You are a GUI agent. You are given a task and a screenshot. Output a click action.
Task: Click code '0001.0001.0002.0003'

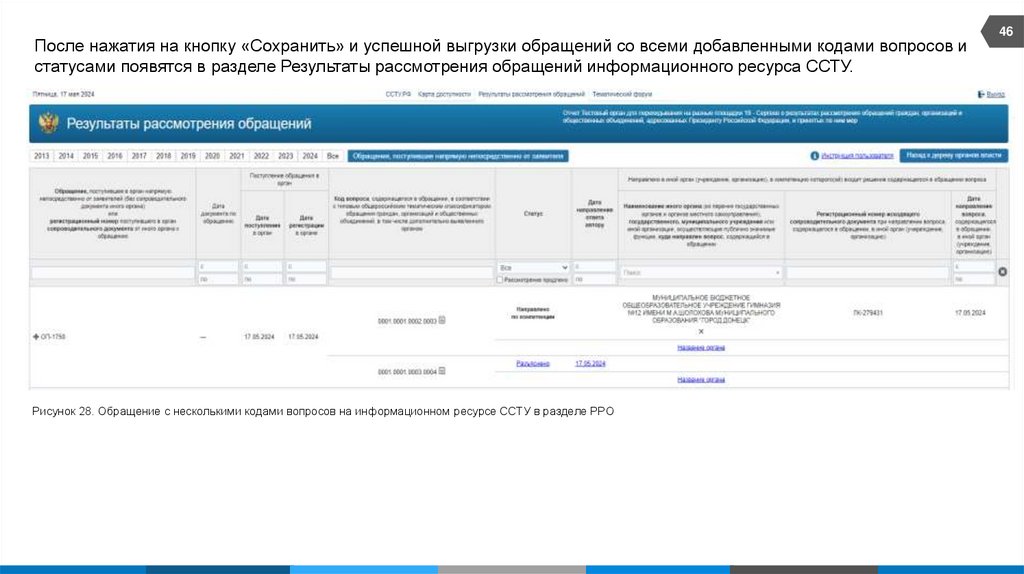(x=407, y=321)
